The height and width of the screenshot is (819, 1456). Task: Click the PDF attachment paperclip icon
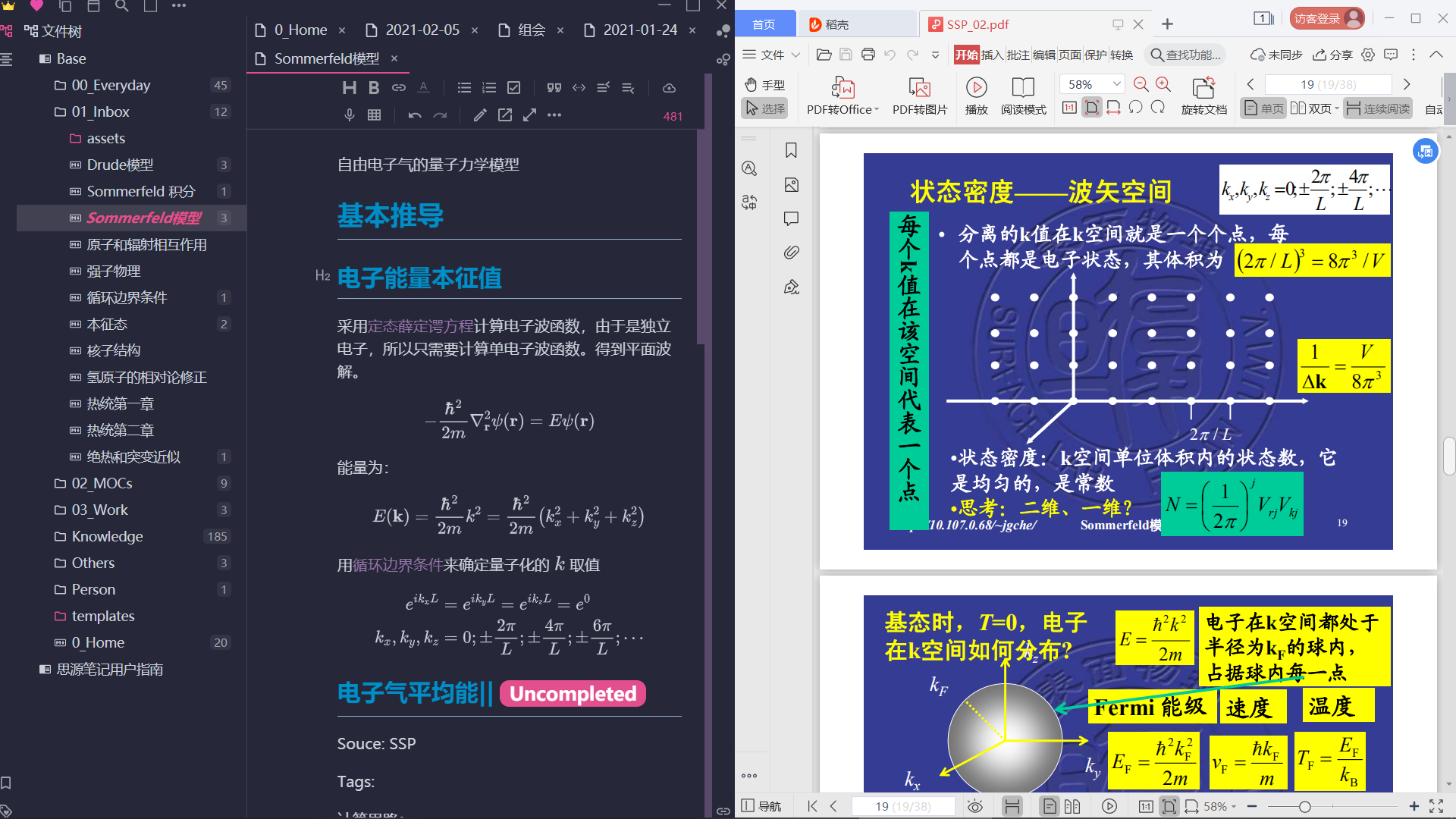click(x=791, y=253)
